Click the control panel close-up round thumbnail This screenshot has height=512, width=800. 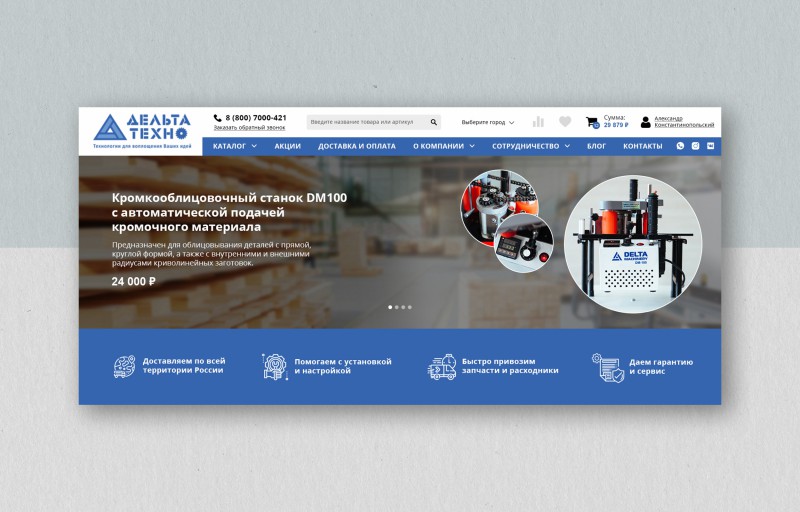click(x=523, y=243)
